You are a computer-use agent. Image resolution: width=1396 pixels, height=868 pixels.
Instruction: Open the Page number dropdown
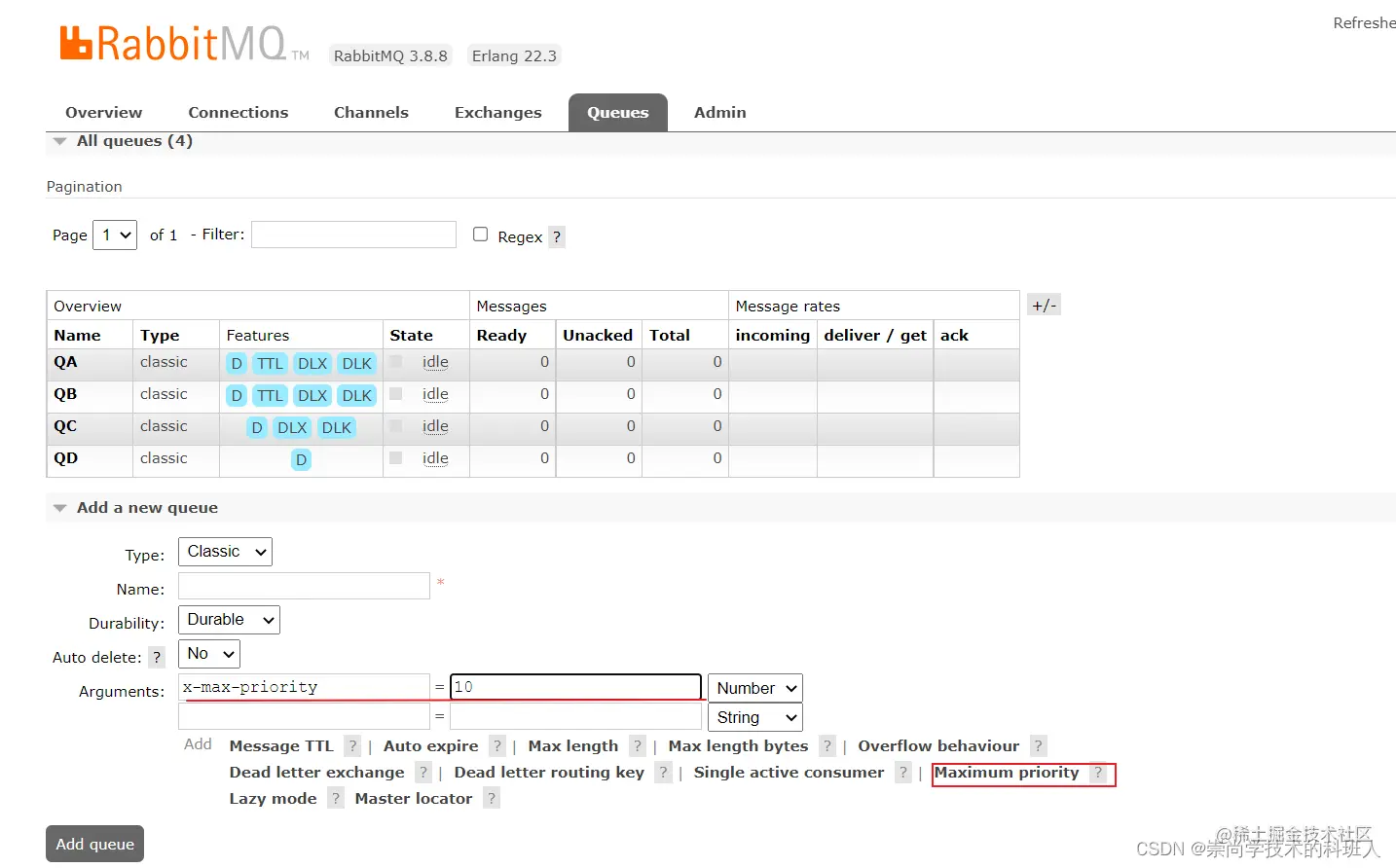115,235
